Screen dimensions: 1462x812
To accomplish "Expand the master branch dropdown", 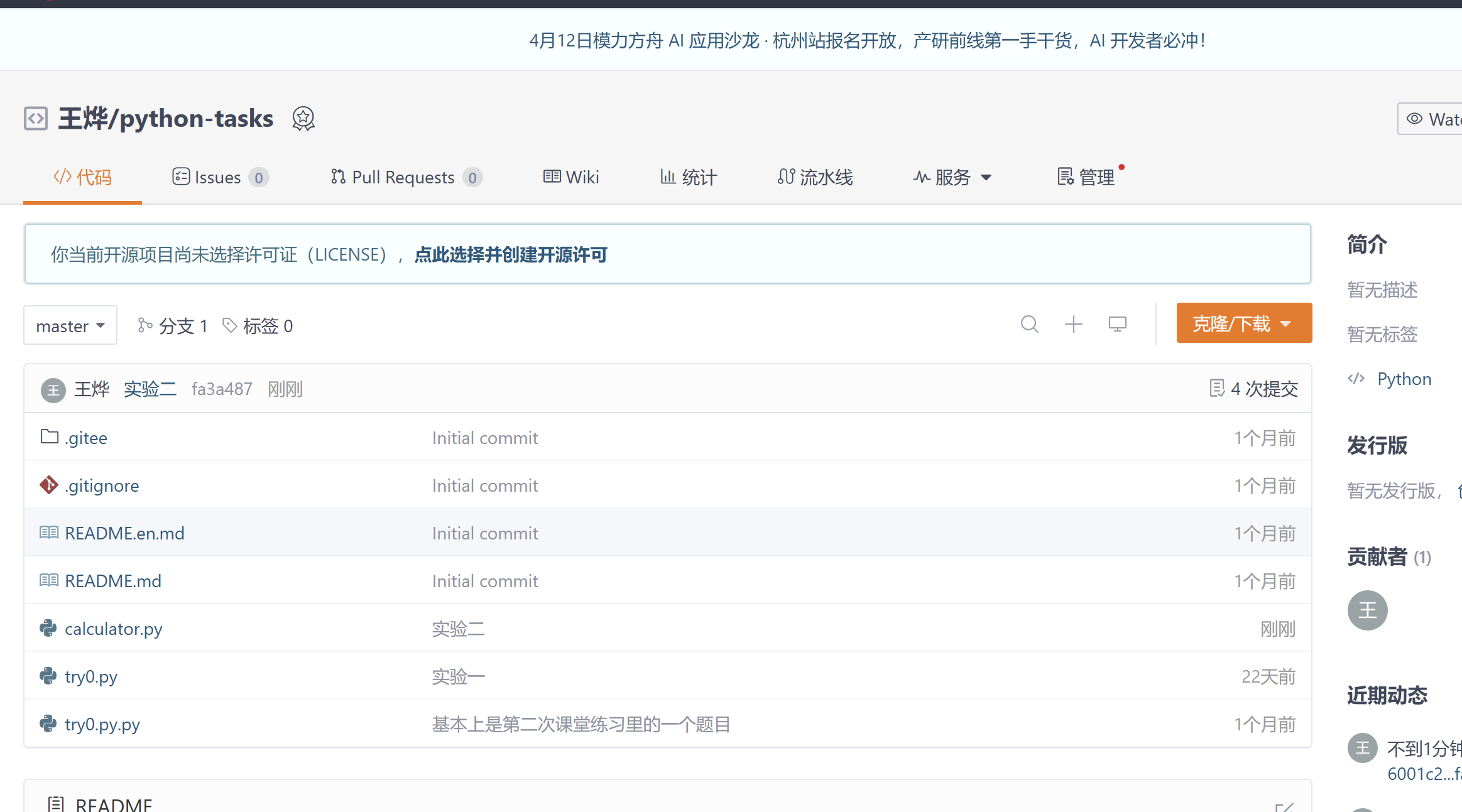I will click(x=70, y=325).
